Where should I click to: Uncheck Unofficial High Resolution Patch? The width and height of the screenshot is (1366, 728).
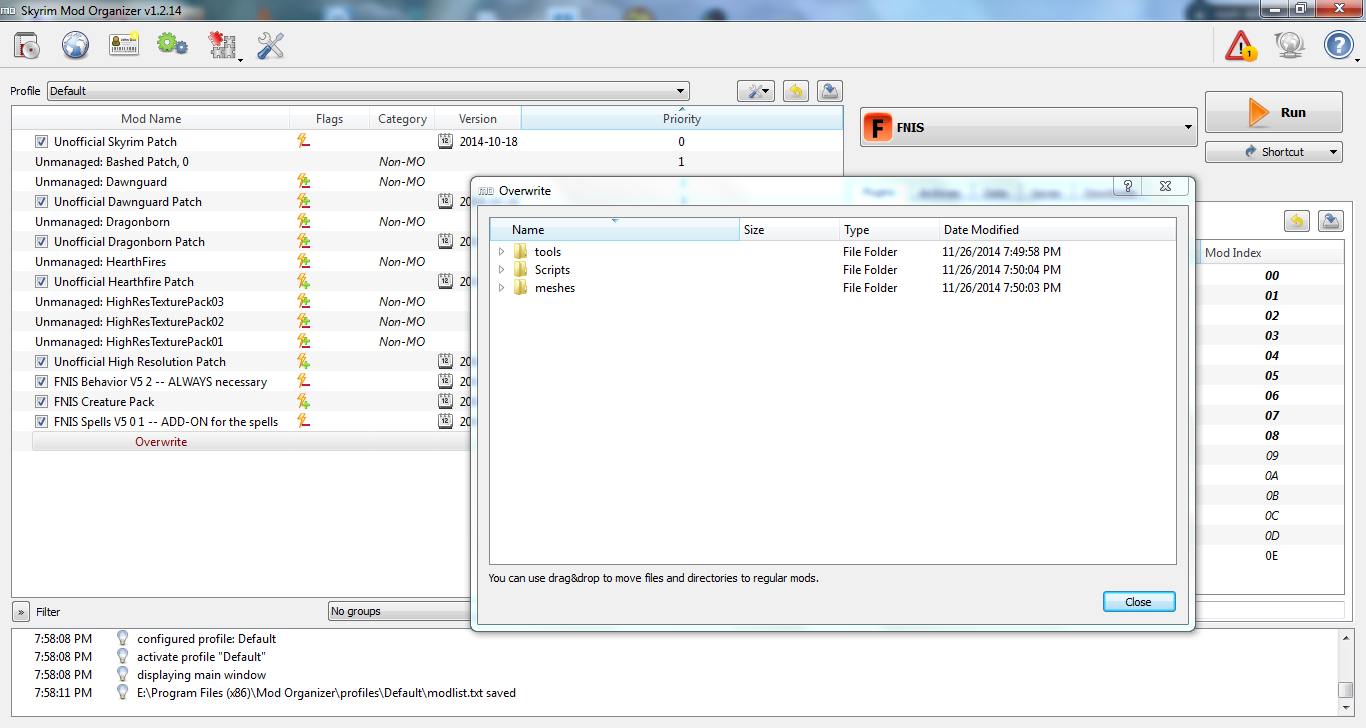(41, 362)
